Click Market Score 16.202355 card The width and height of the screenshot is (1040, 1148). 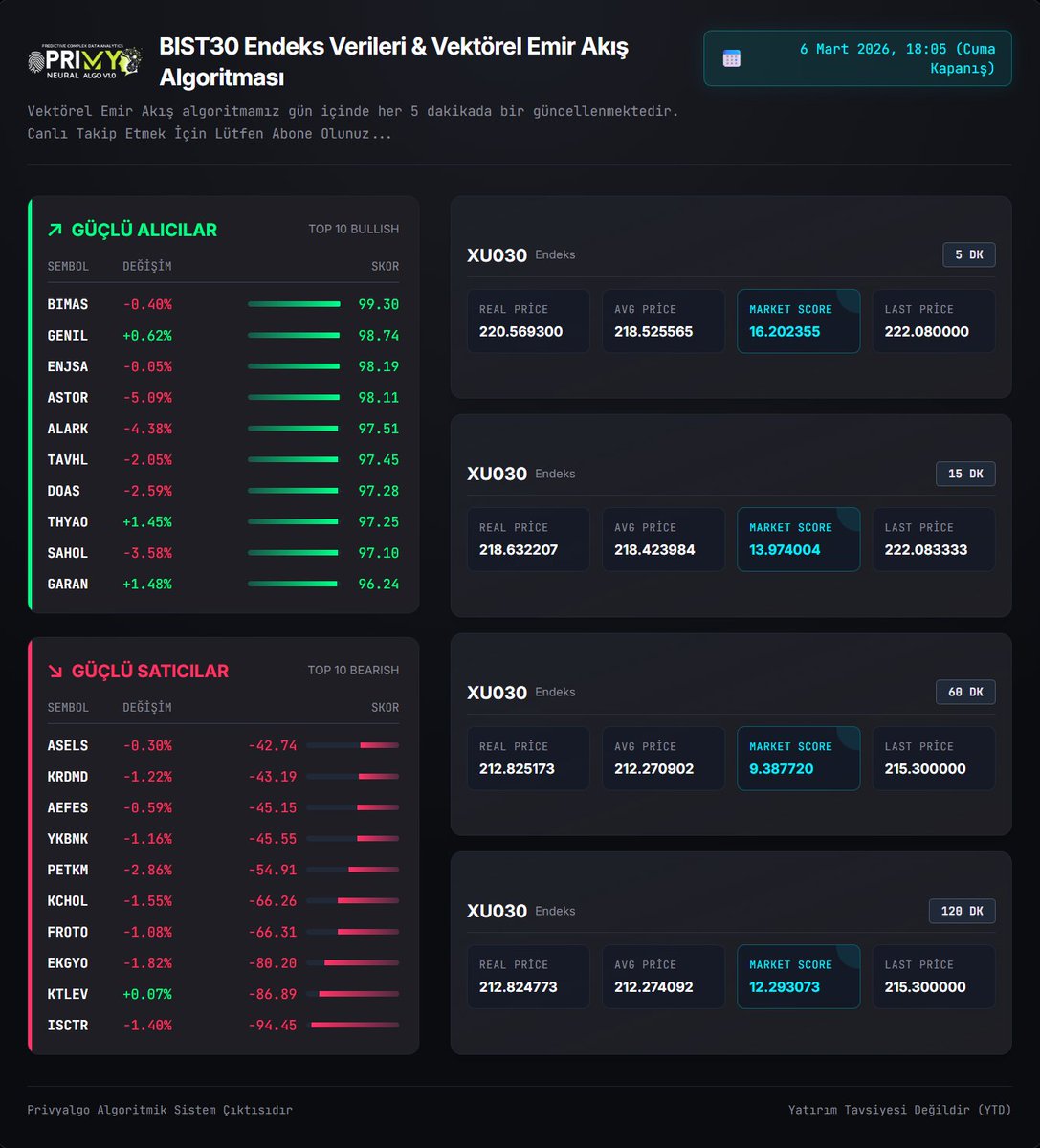click(x=798, y=321)
